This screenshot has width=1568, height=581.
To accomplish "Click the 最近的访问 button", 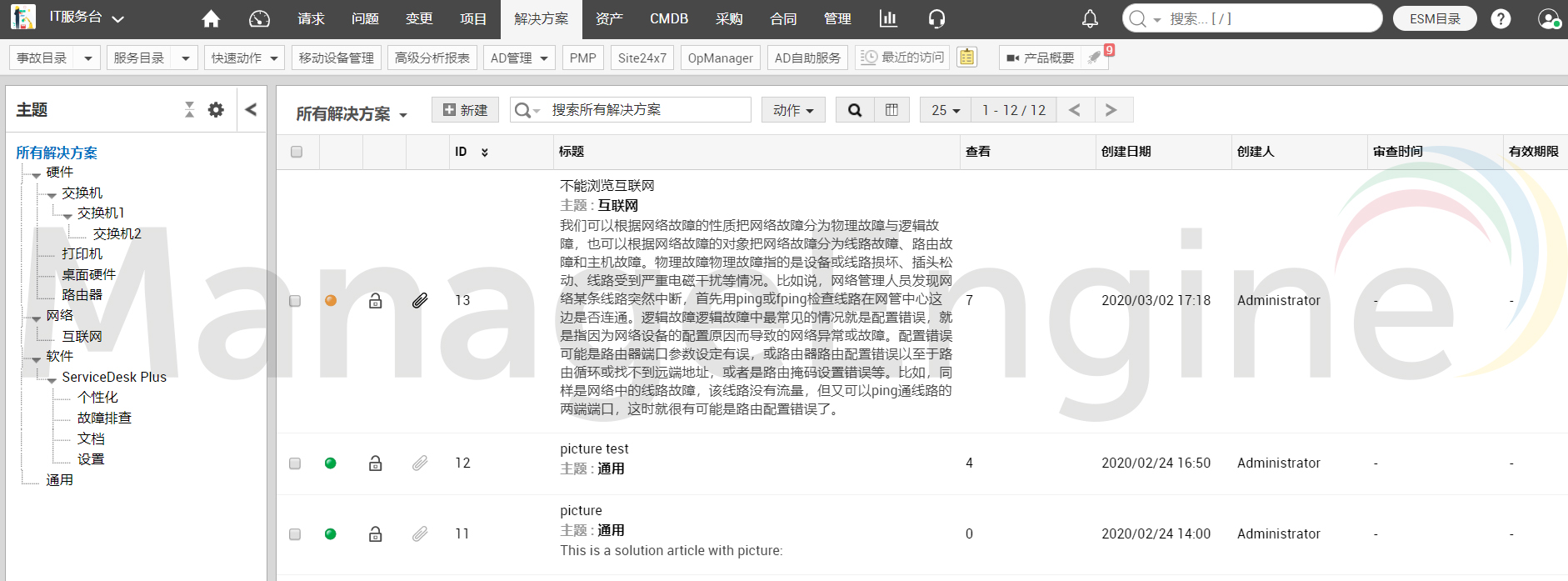I will 903,58.
